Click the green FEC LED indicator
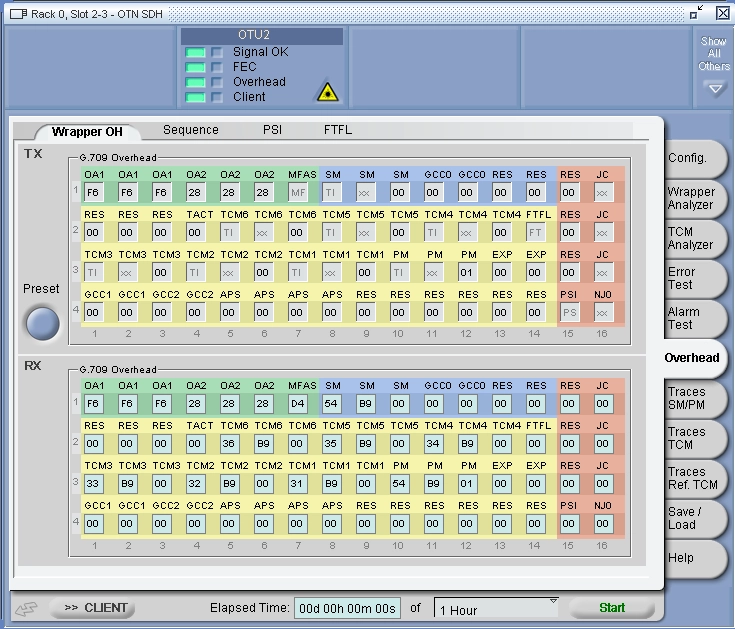 [195, 67]
